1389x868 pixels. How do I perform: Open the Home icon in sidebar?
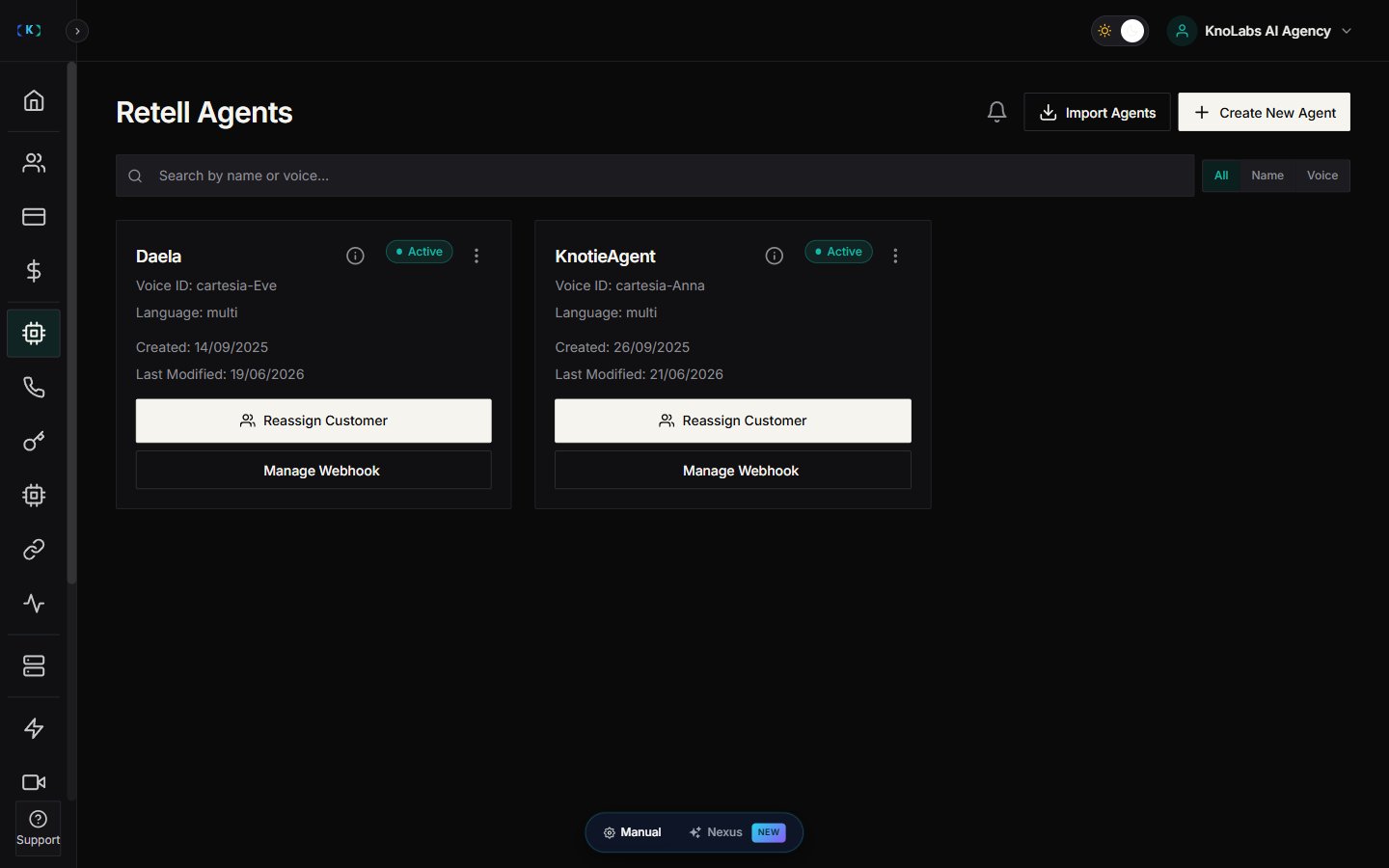coord(34,100)
